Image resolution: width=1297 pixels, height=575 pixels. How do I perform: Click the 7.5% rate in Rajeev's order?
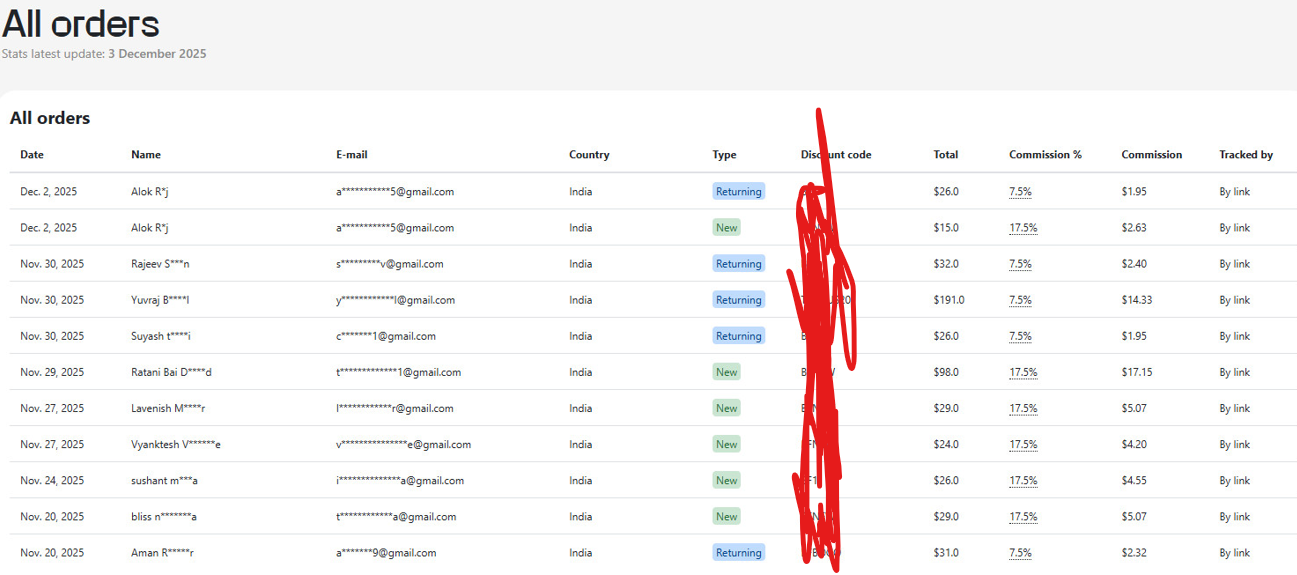point(1020,264)
